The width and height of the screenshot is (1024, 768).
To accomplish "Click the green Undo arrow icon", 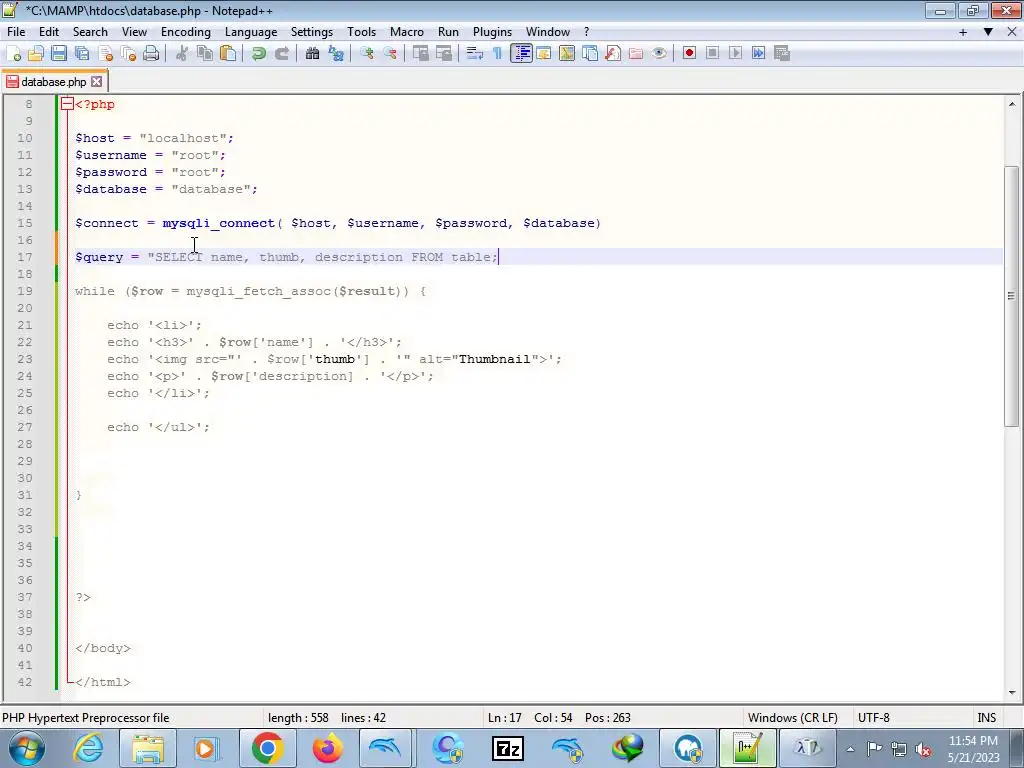I will click(x=259, y=54).
